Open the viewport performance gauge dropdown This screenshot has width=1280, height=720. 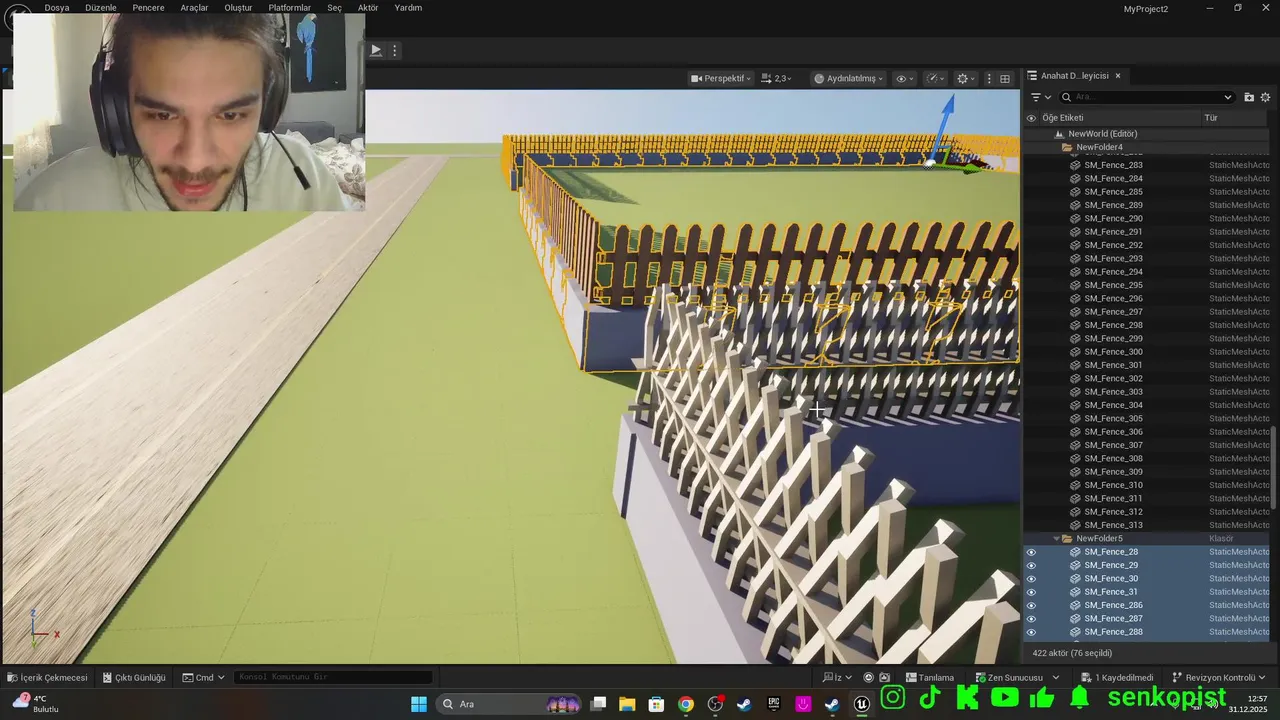936,78
